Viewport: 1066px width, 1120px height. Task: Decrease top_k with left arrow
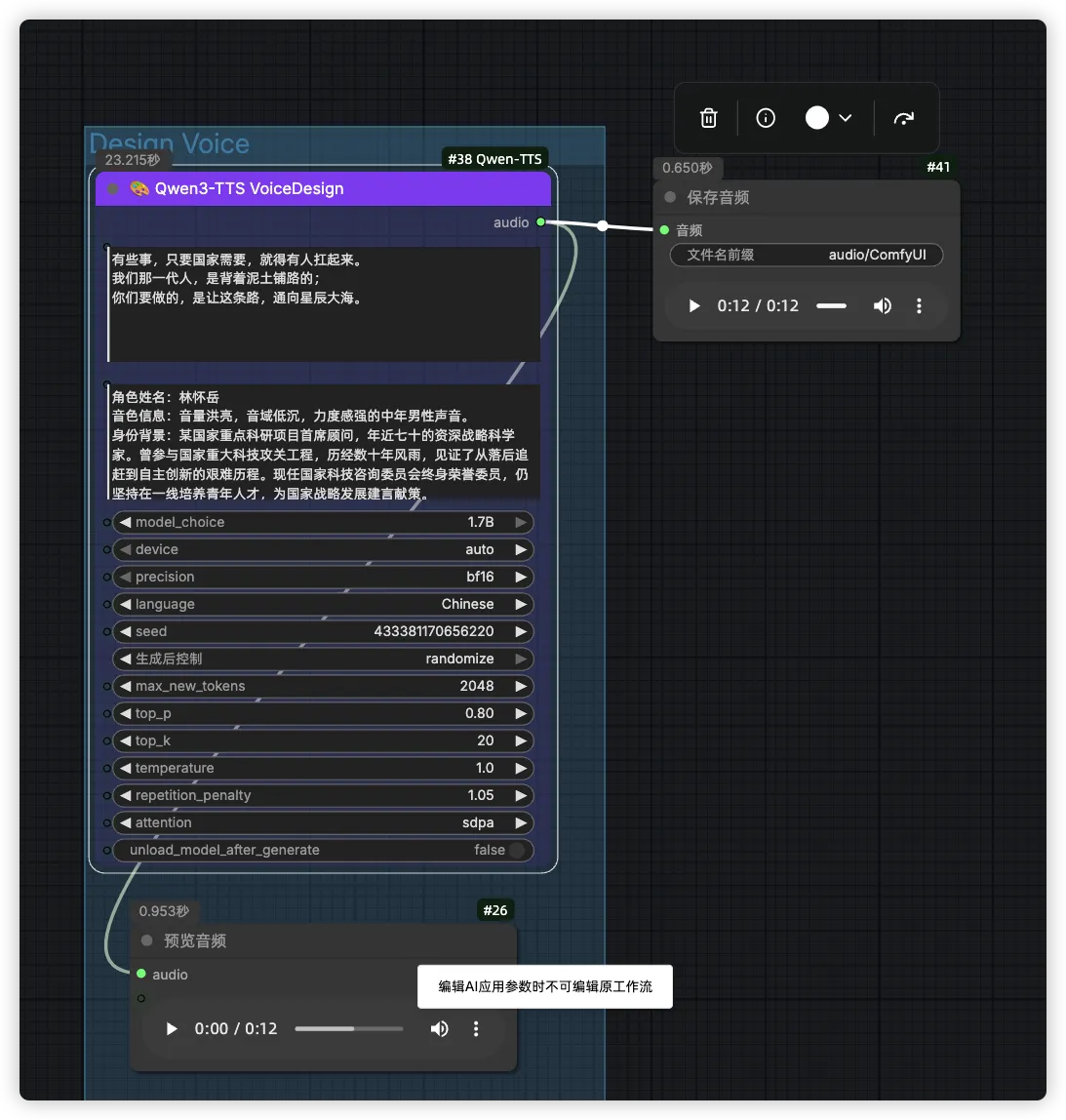point(126,740)
